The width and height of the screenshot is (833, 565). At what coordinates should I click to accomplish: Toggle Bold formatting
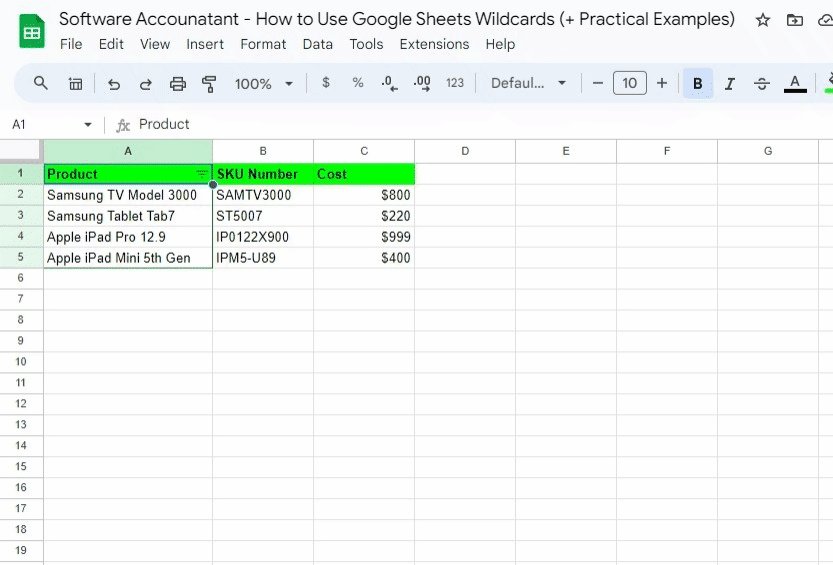(698, 83)
